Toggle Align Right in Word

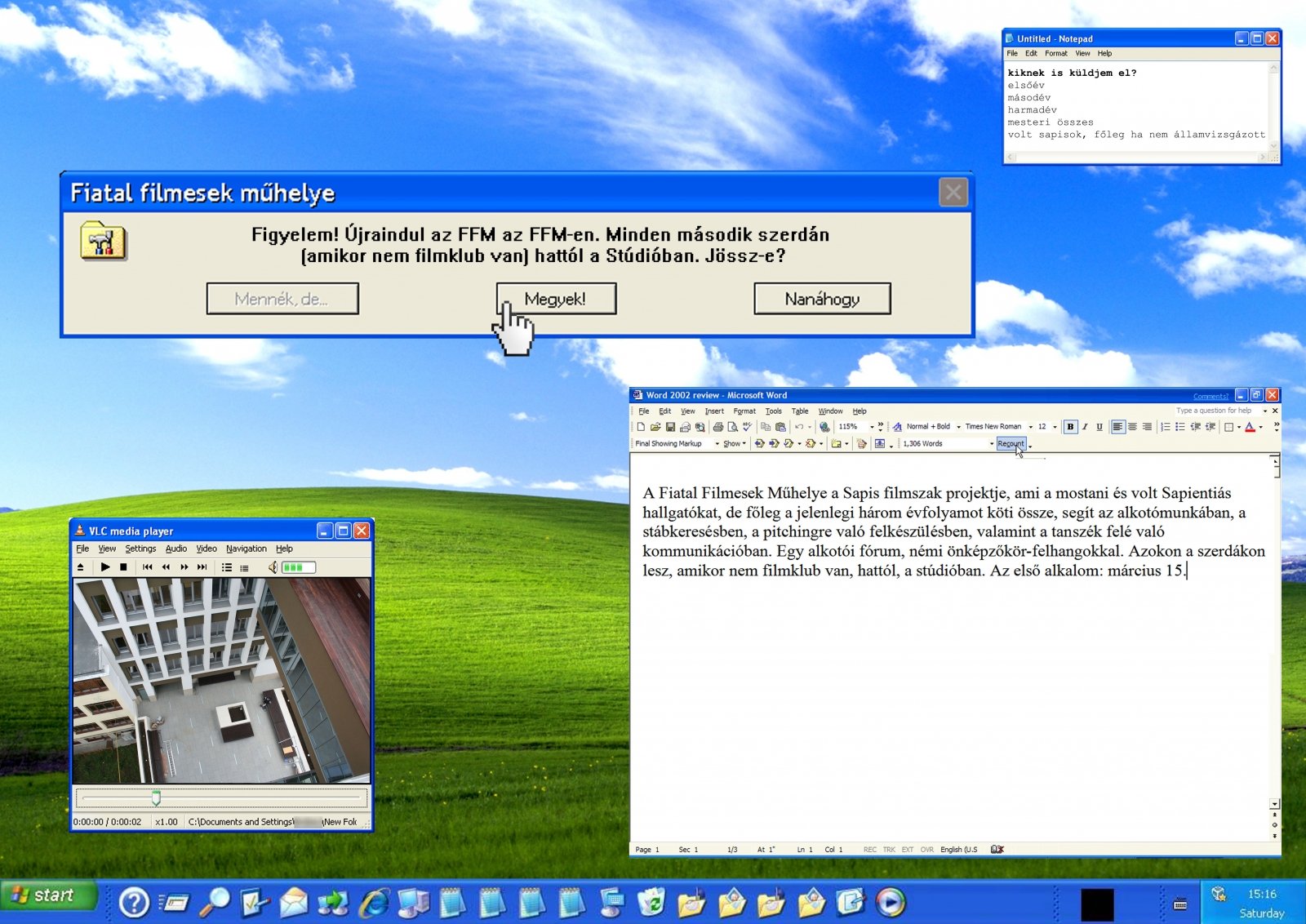click(1147, 427)
